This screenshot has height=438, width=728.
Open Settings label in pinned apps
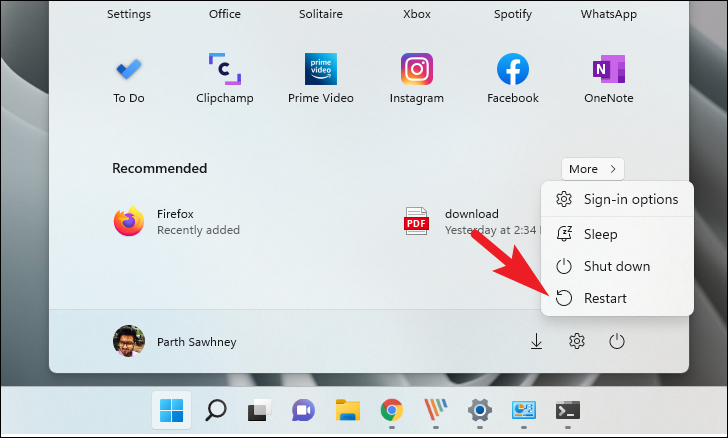129,14
